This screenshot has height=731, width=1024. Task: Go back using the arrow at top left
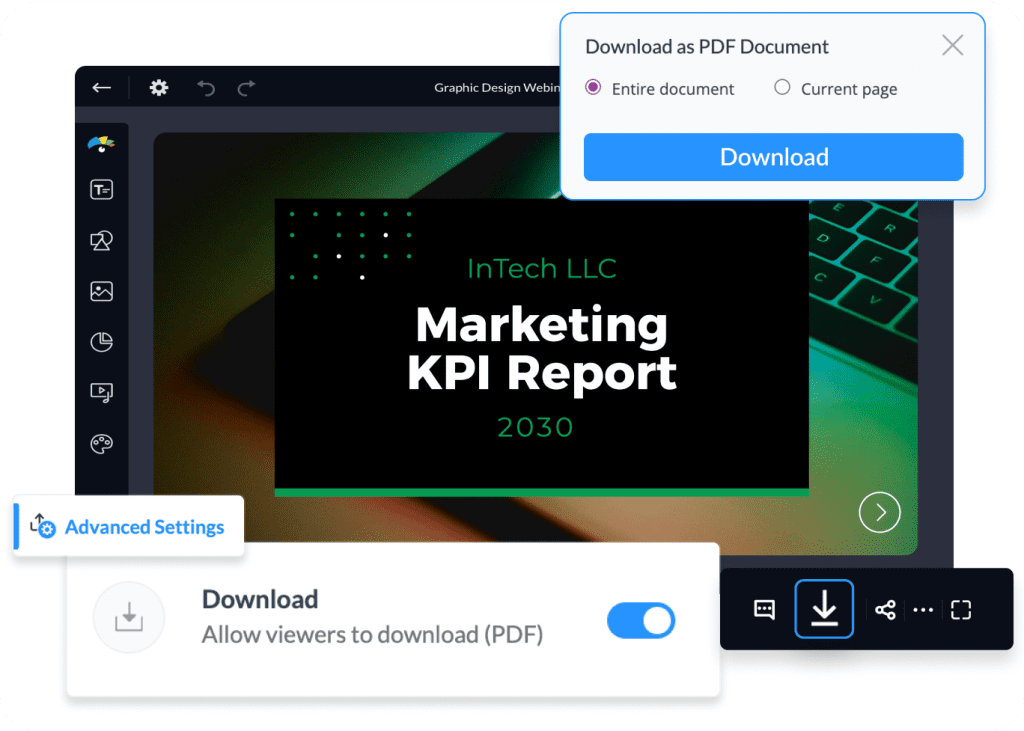tap(100, 88)
